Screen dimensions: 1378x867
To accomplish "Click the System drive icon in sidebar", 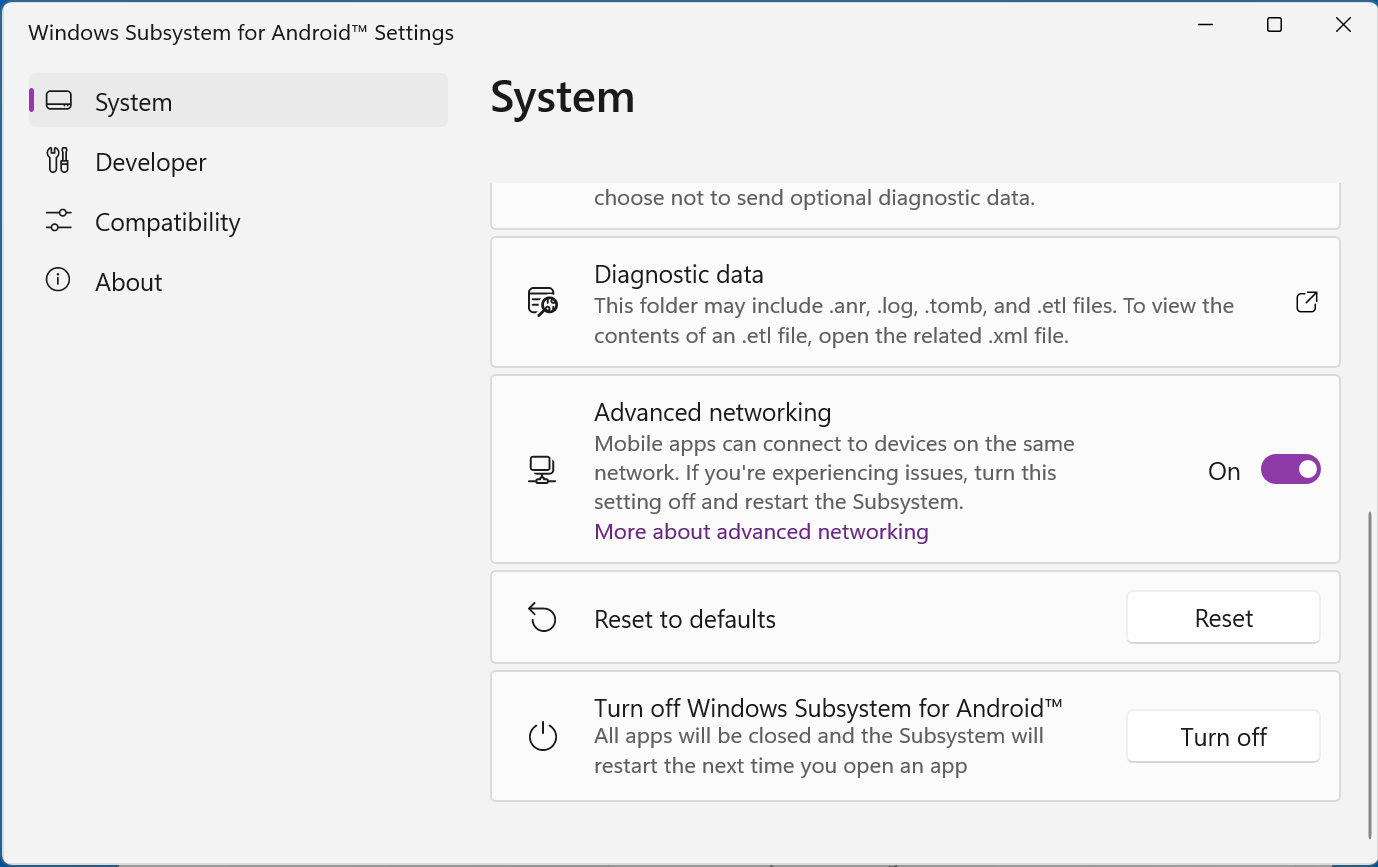I will (59, 101).
